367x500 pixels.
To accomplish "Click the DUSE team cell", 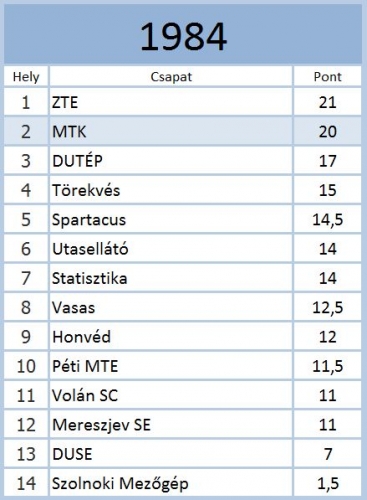I will tap(171, 454).
